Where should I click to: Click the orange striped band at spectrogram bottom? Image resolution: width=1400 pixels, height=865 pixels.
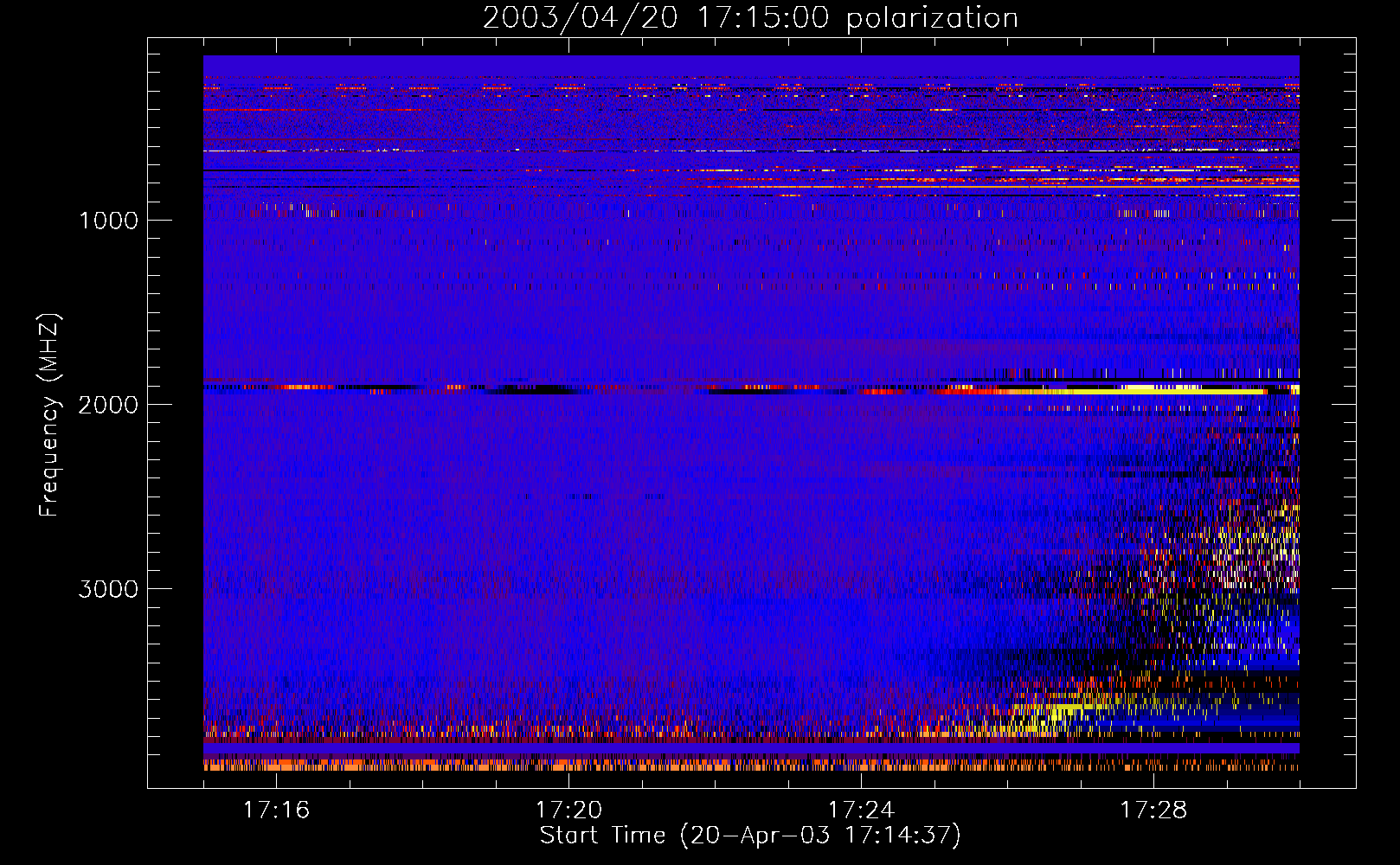[x=751, y=765]
